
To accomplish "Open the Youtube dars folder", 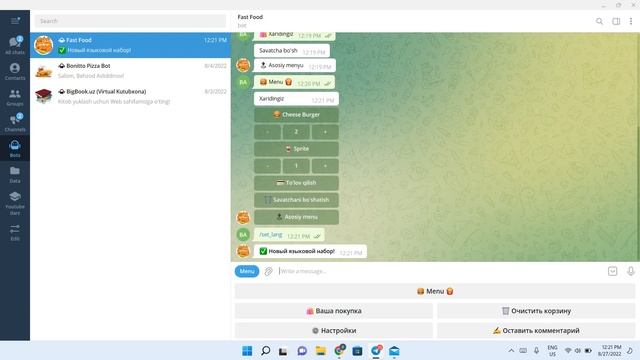I will click(15, 203).
